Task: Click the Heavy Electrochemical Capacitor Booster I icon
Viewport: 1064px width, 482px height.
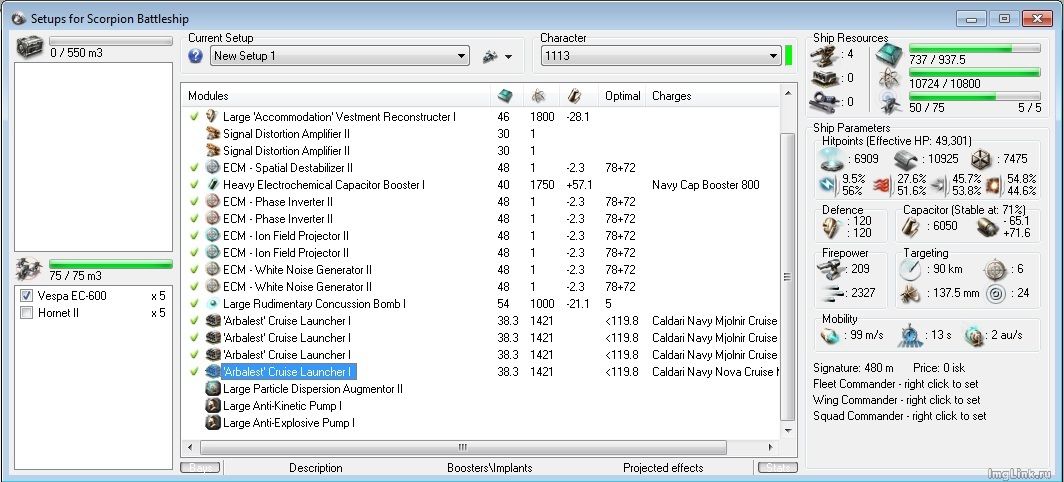Action: [212, 185]
